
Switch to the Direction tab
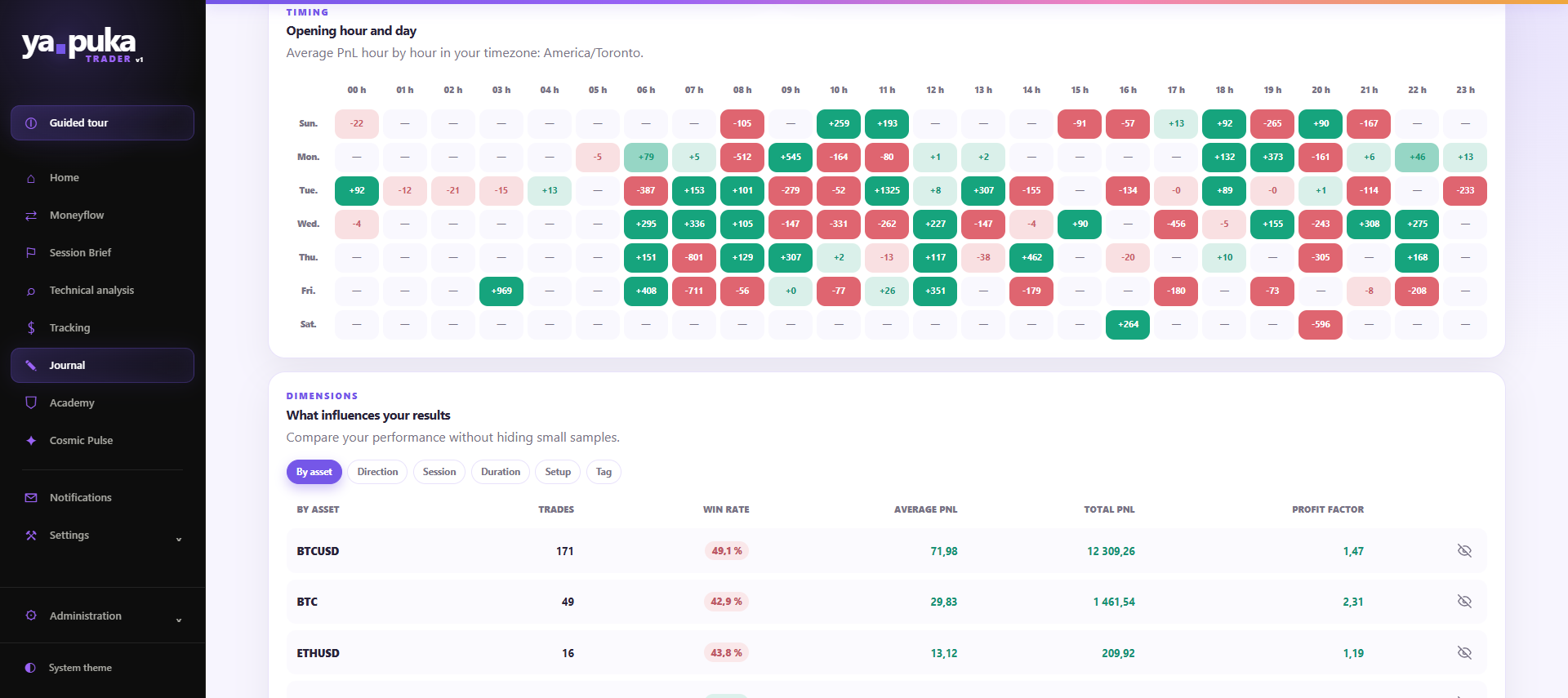[x=377, y=472]
